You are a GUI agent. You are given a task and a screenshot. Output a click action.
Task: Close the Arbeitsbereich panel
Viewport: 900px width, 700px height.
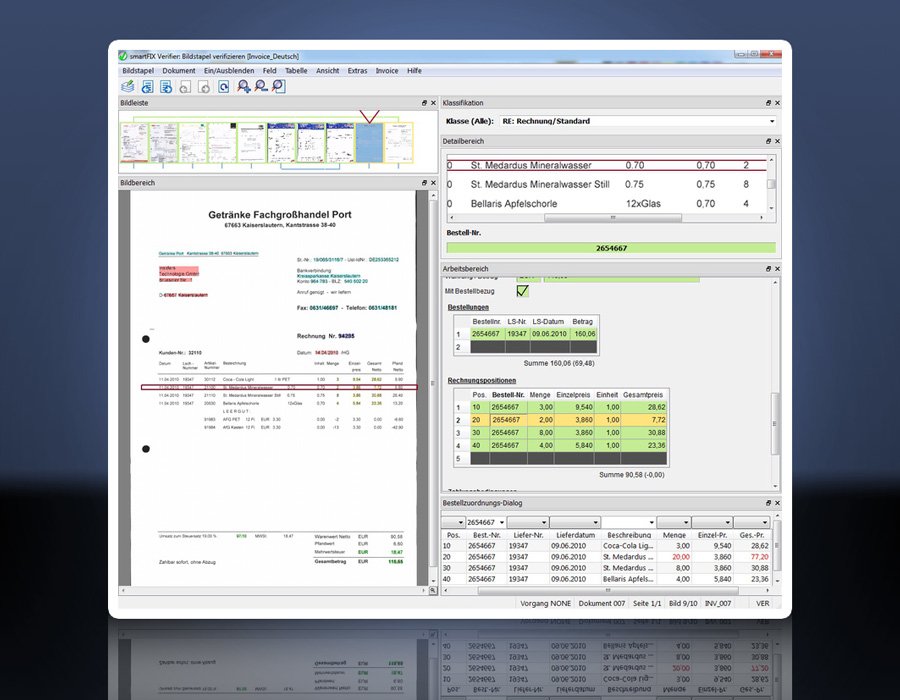pos(777,269)
